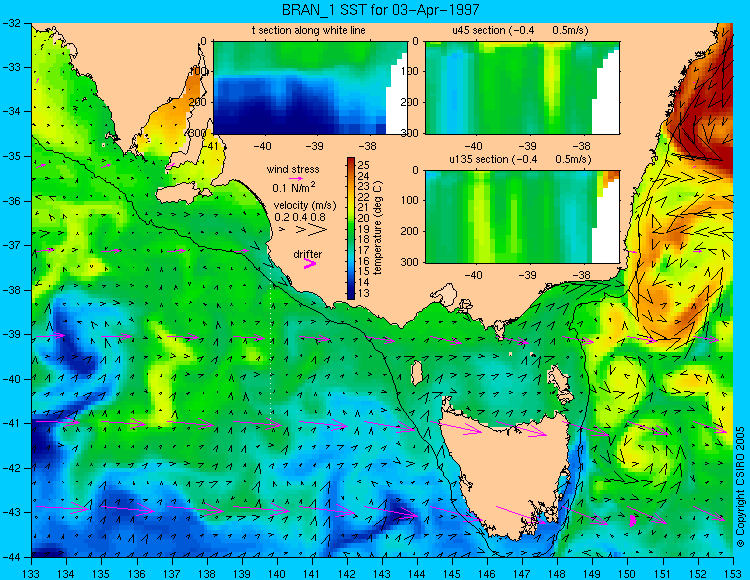Click the largest black velocity legend arrow

pos(317,230)
